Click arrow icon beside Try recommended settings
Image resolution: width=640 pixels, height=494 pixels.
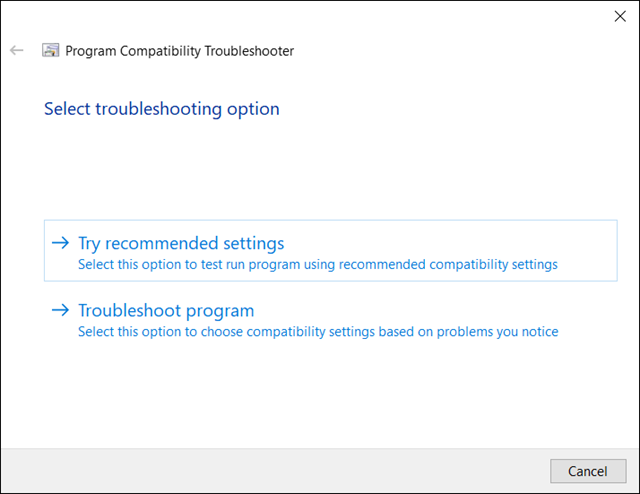(x=60, y=243)
